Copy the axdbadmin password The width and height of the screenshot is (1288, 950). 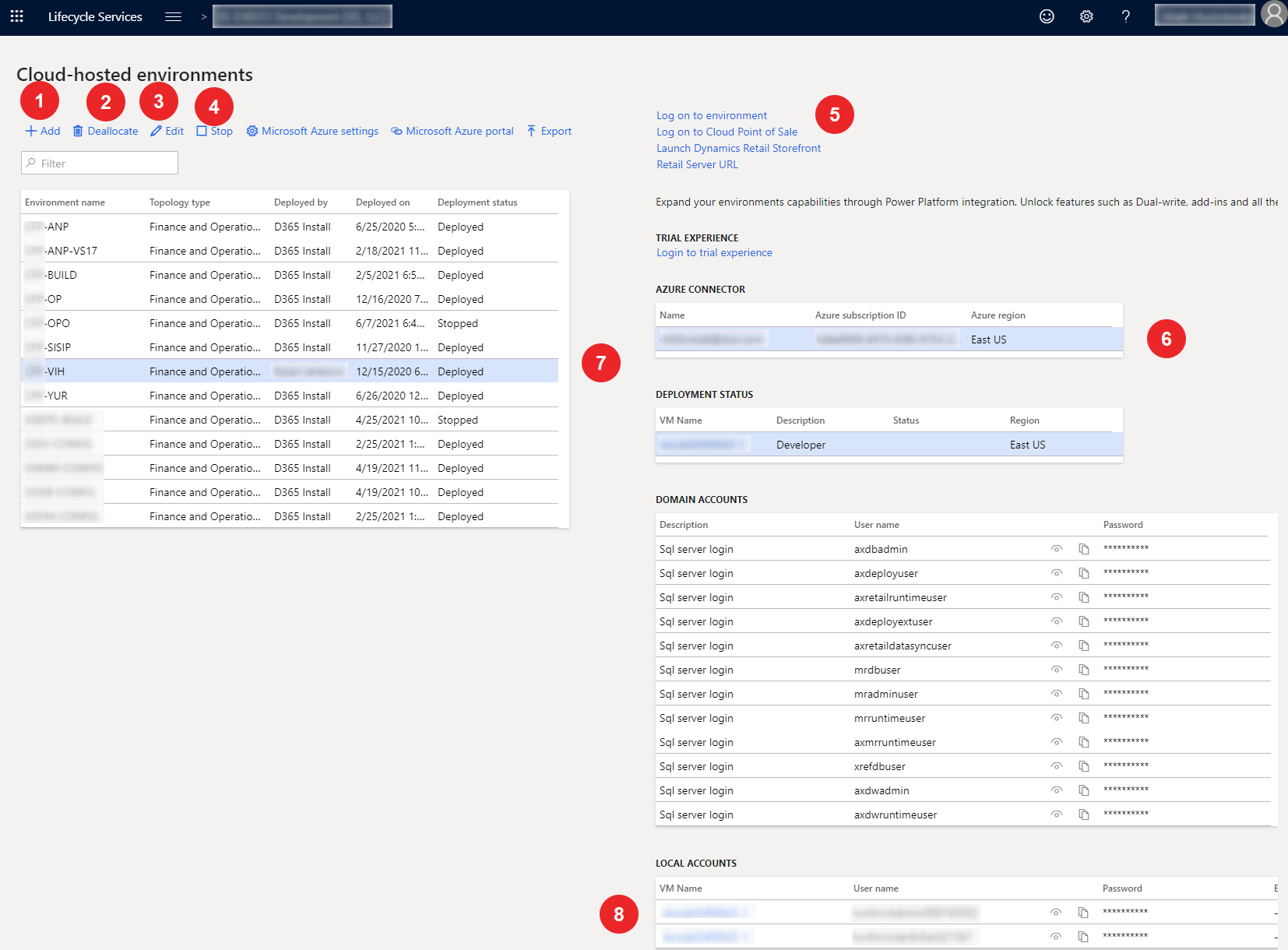tap(1083, 549)
